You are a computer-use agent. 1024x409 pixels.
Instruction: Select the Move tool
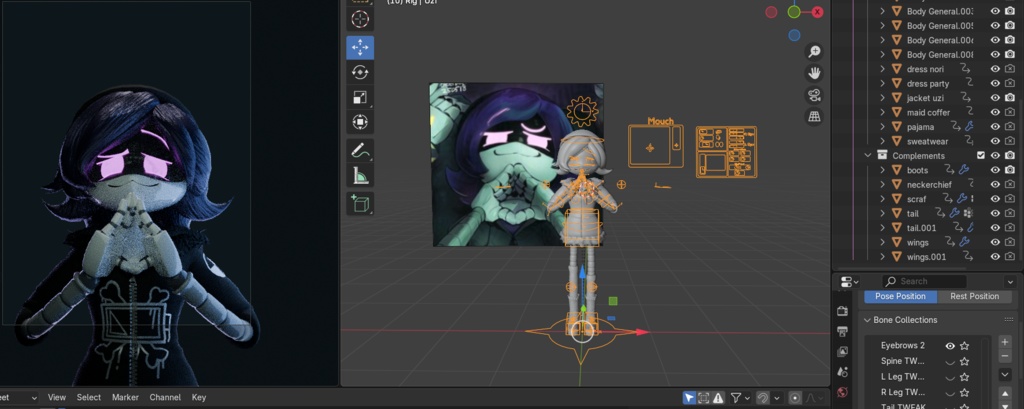(x=360, y=48)
